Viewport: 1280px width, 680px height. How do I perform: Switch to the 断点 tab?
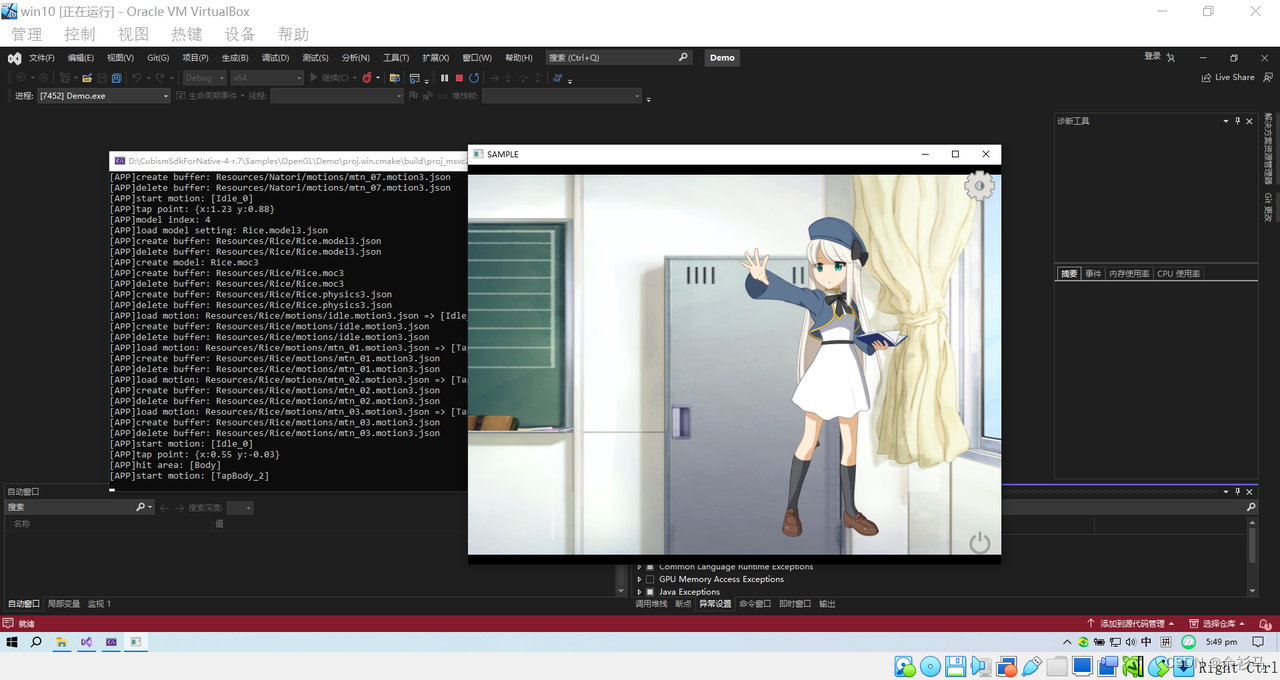coord(683,604)
